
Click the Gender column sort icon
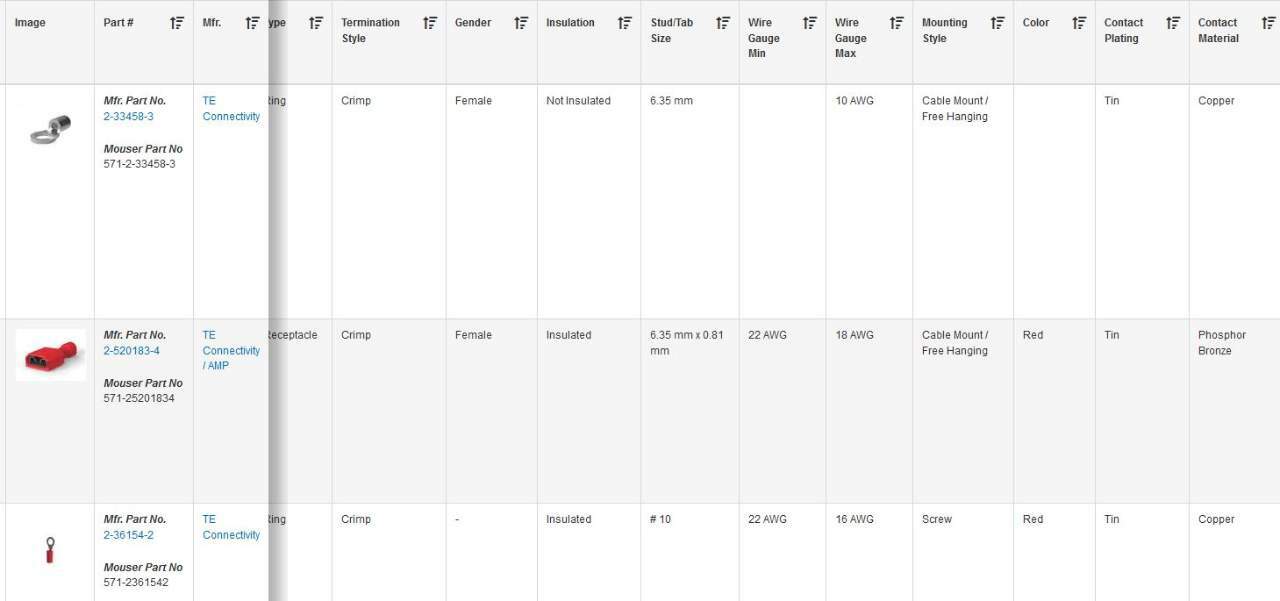coord(521,23)
